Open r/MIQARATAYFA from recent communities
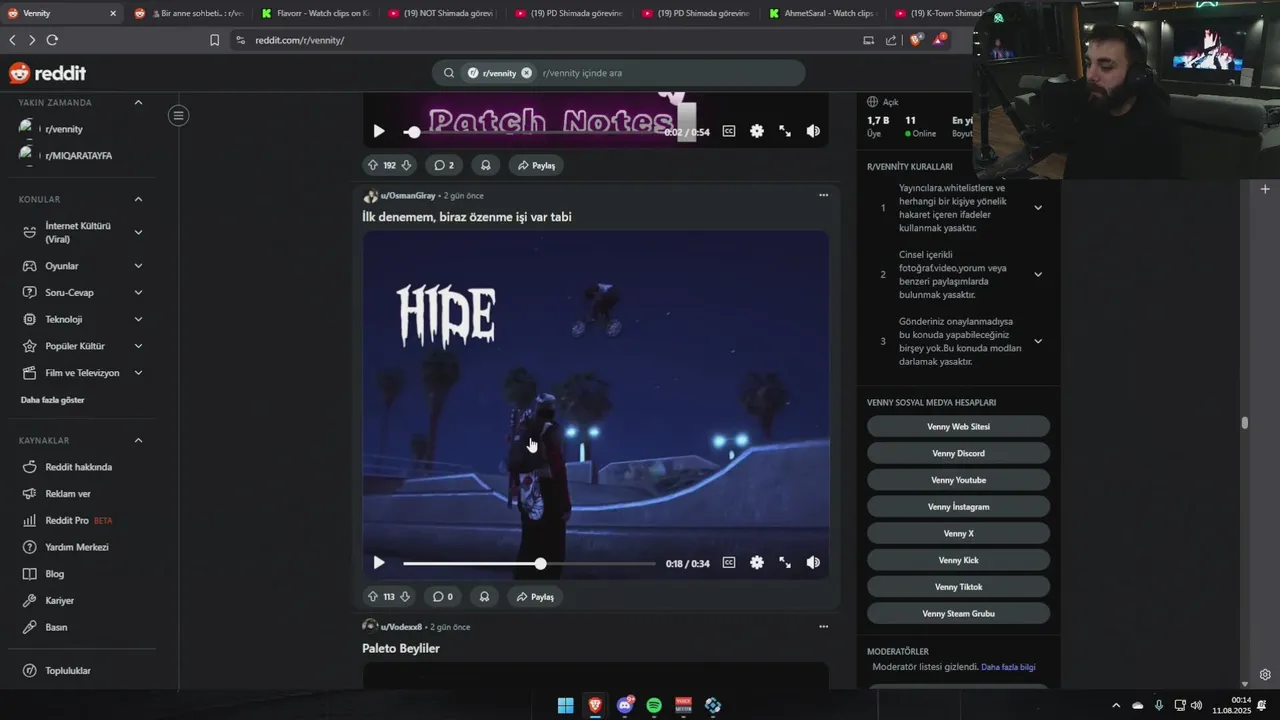 point(78,156)
